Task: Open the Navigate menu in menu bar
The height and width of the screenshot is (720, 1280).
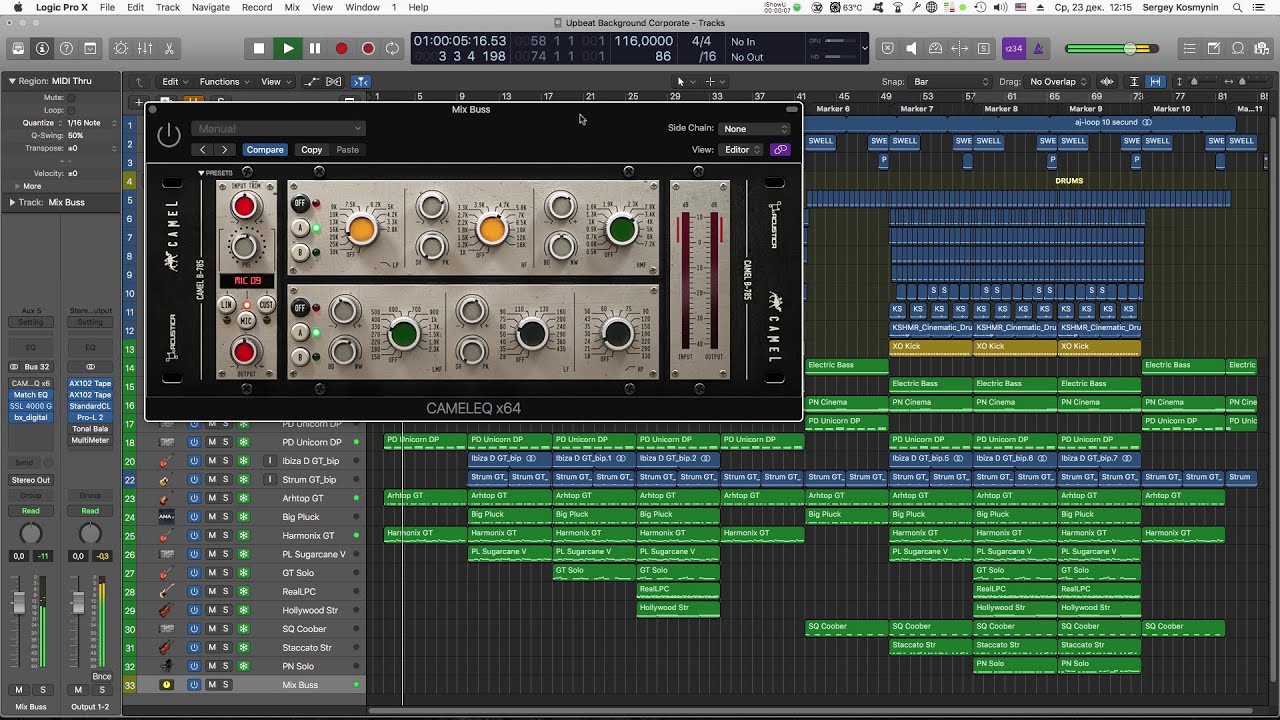Action: 210,7
